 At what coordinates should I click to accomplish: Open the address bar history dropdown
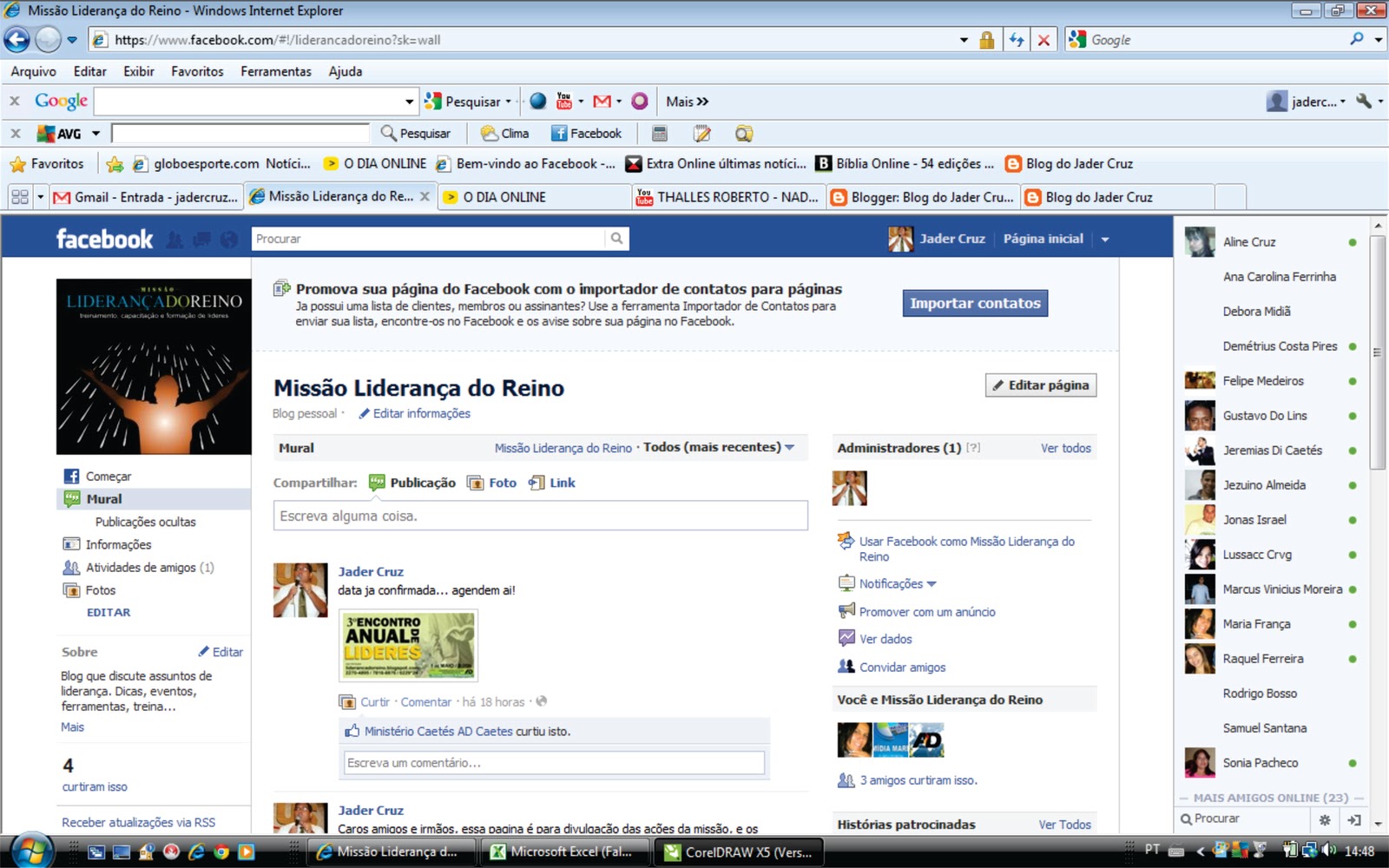pyautogui.click(x=964, y=40)
